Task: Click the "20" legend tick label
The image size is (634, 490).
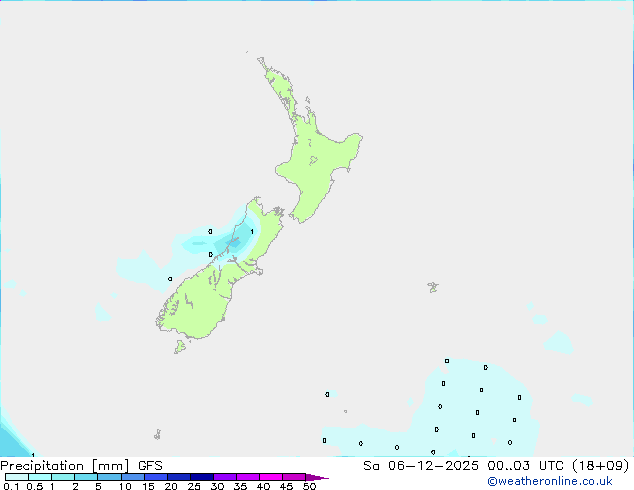Action: (171, 486)
